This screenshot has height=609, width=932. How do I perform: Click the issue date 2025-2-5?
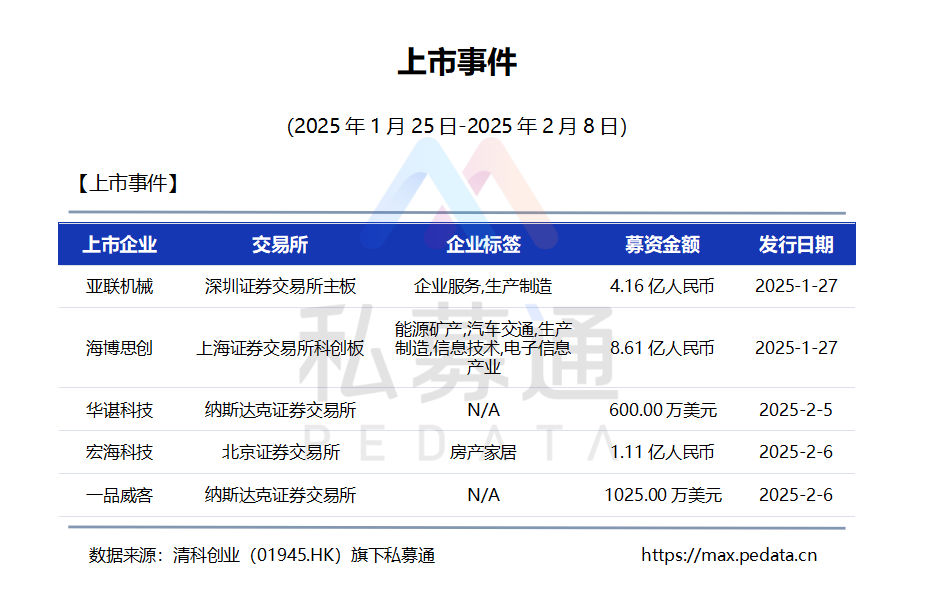(x=796, y=410)
